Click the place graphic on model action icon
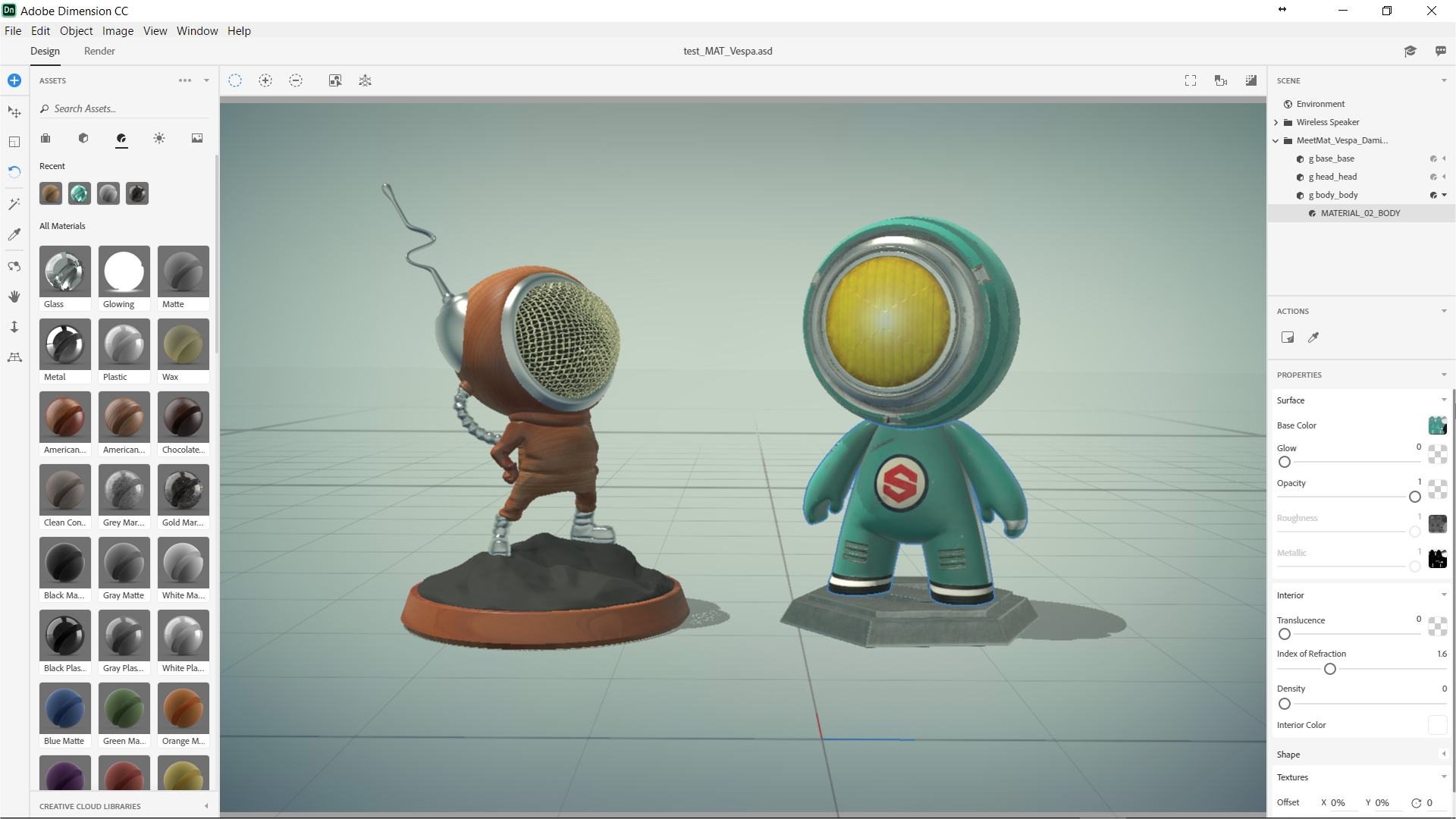The height and width of the screenshot is (819, 1456). (1288, 337)
